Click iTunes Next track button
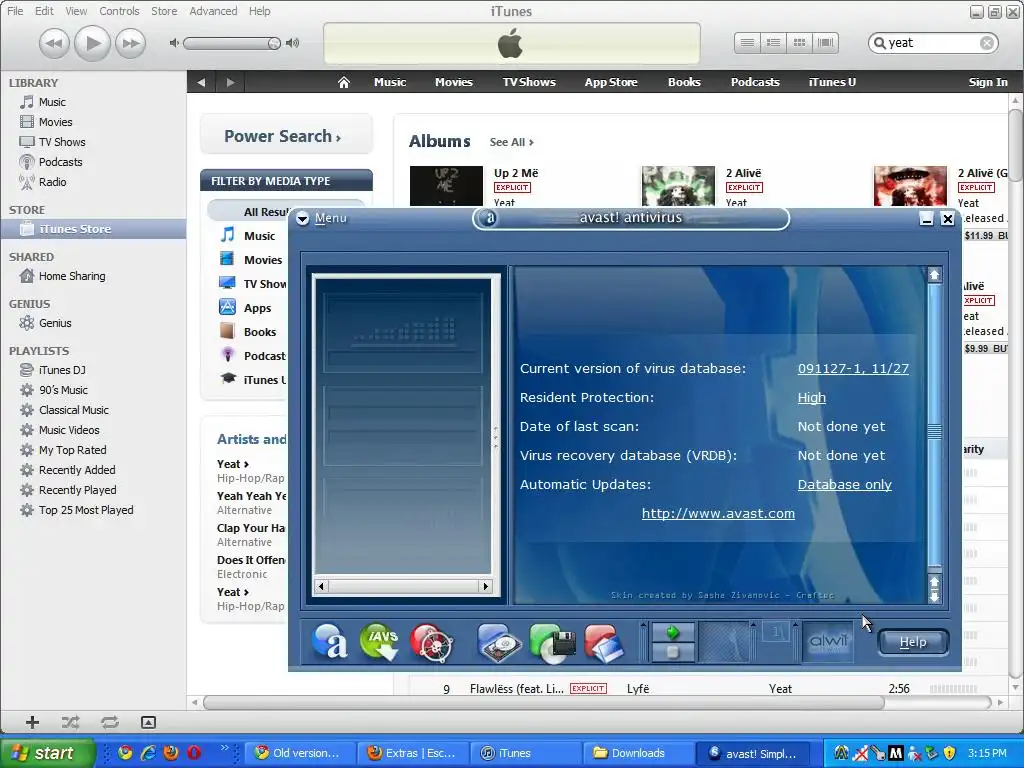 pos(130,43)
